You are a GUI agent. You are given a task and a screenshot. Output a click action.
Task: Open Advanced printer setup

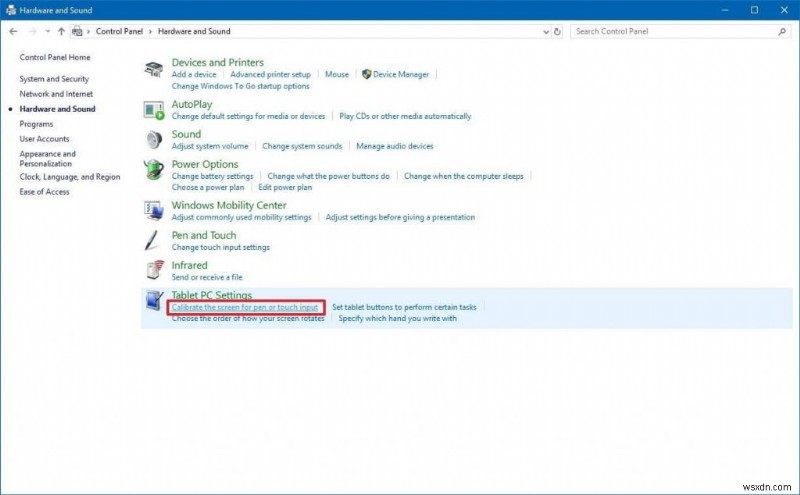click(270, 75)
